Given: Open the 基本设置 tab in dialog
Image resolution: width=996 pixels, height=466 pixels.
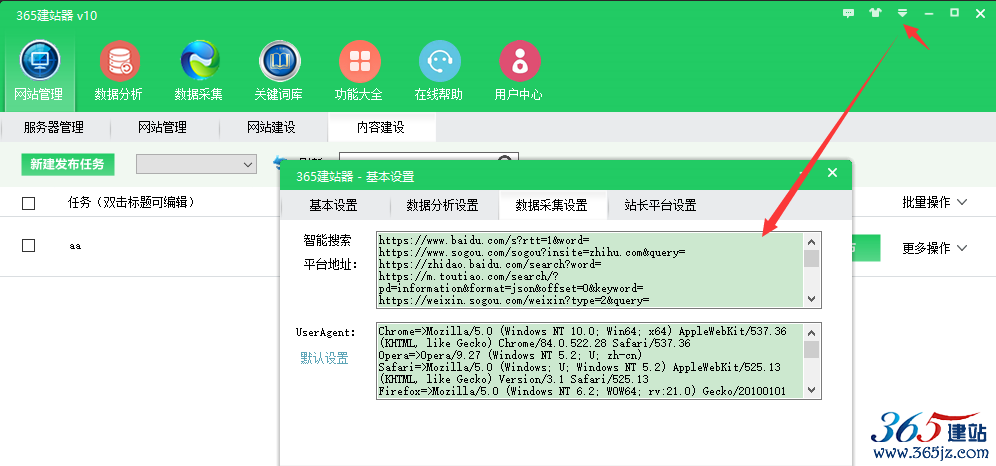Looking at the screenshot, I should point(333,205).
